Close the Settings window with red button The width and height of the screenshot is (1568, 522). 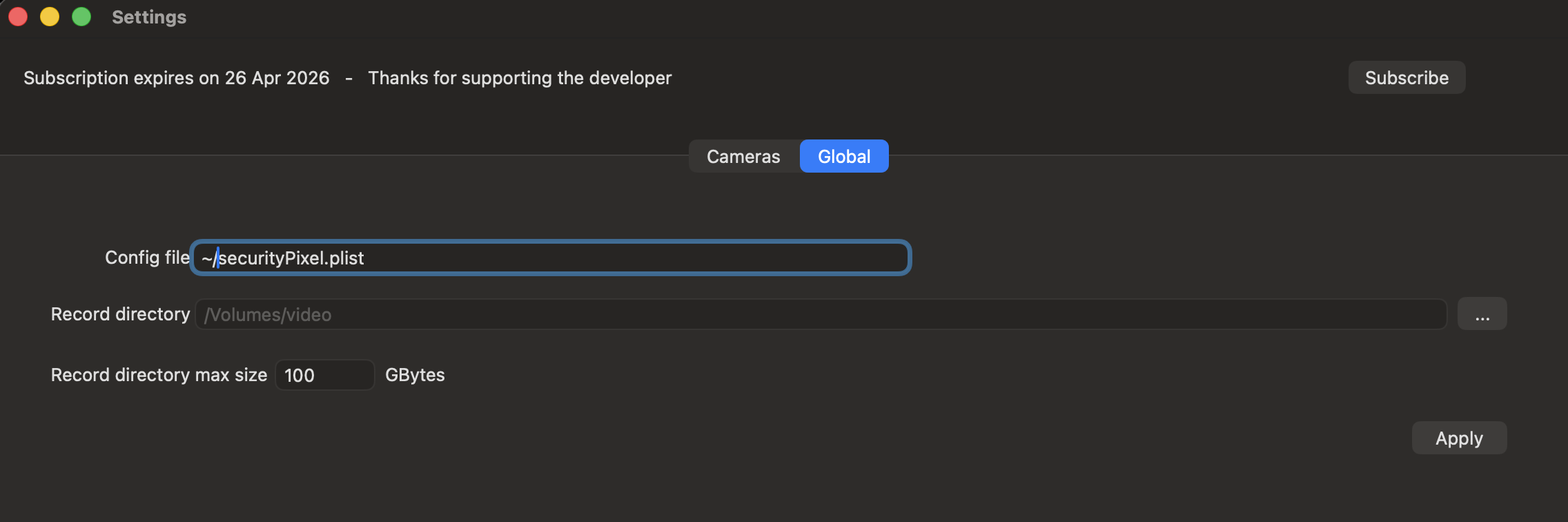click(x=19, y=17)
